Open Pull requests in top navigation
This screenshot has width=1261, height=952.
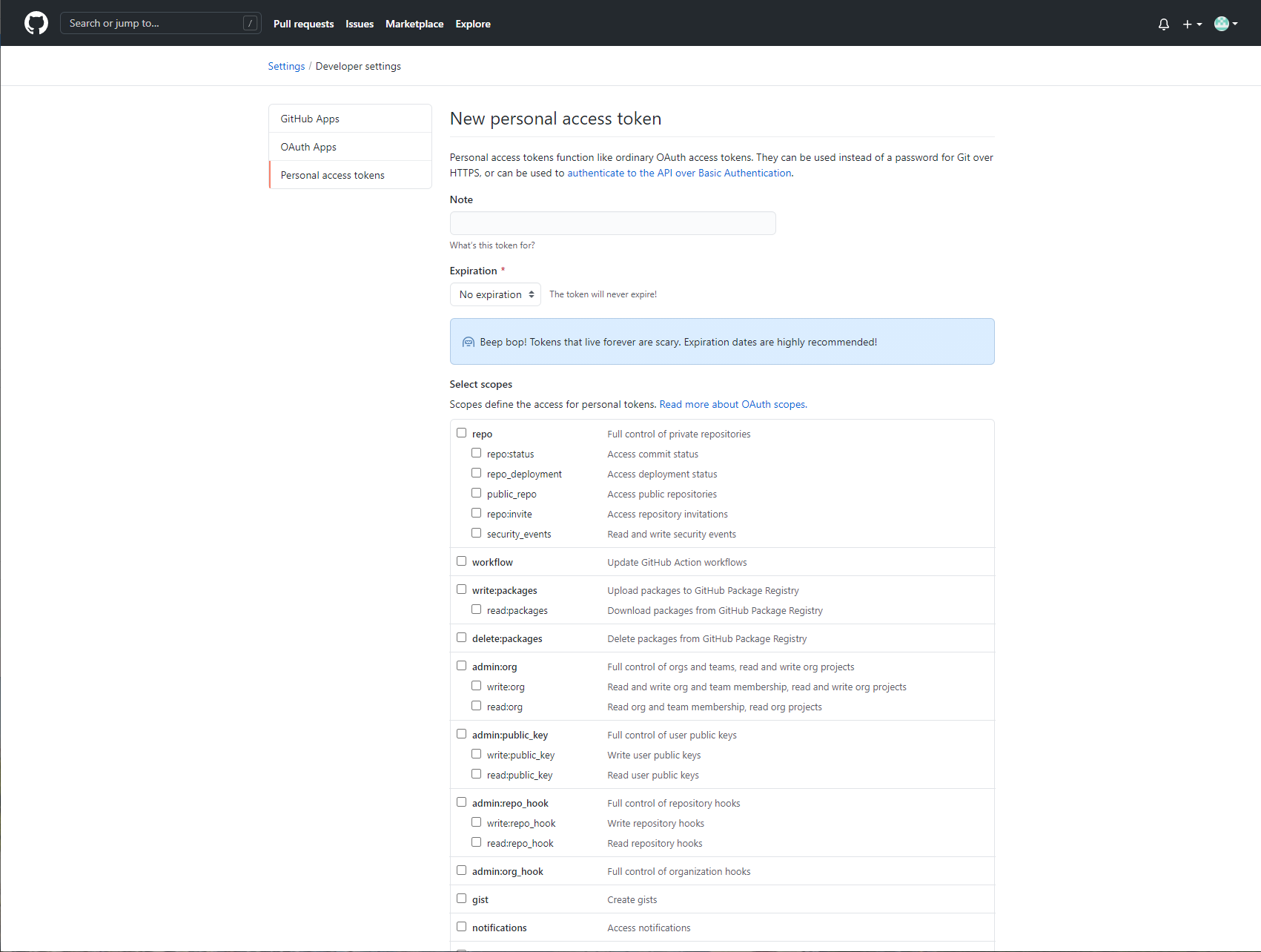[x=304, y=24]
